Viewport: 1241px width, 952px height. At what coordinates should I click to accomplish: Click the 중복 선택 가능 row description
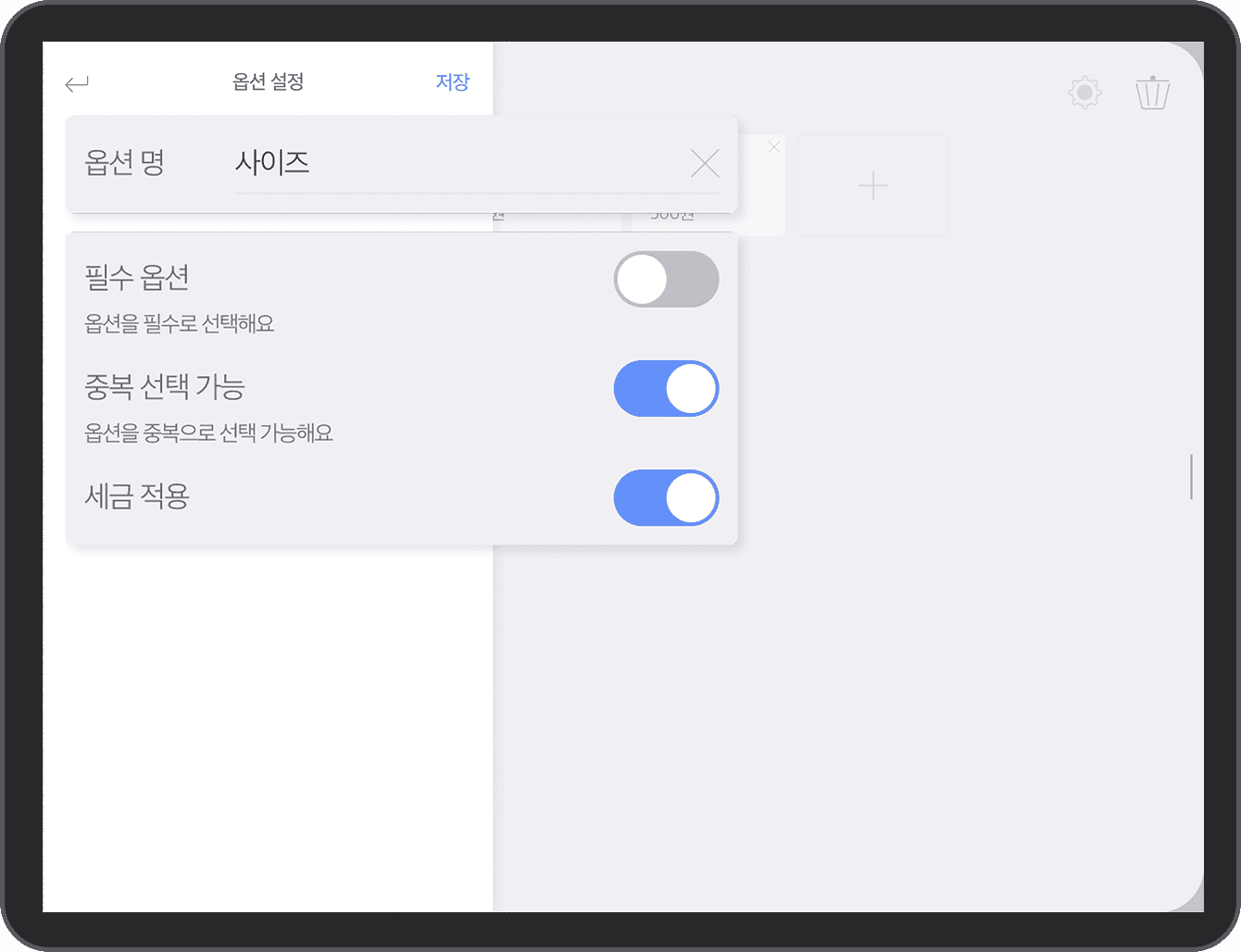(207, 432)
